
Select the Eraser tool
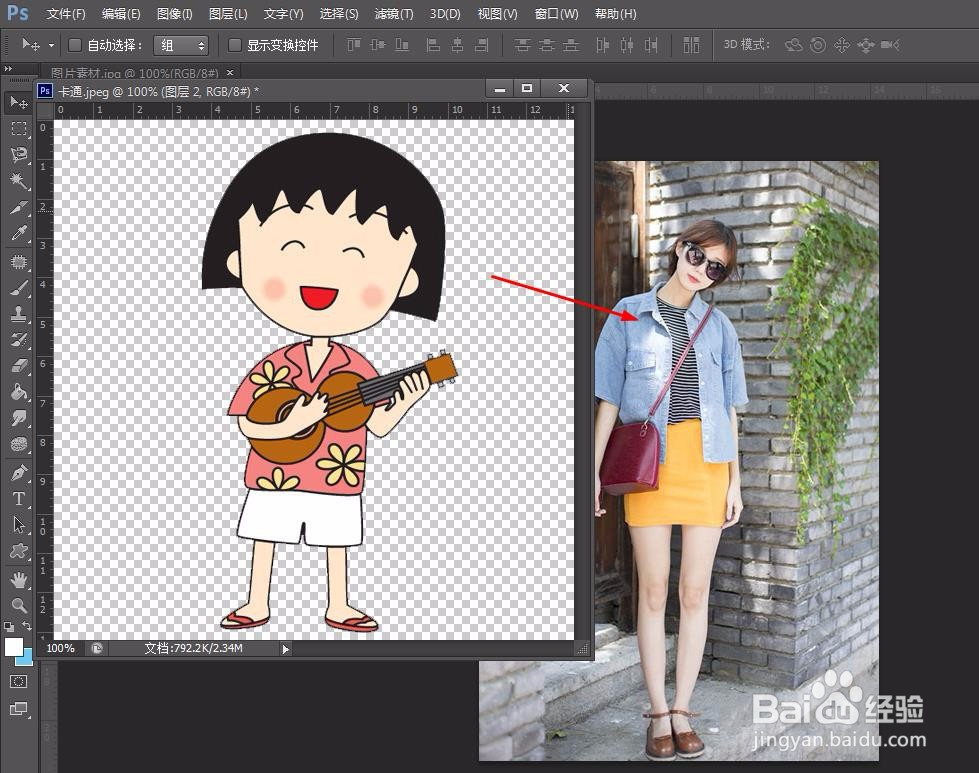click(x=19, y=365)
